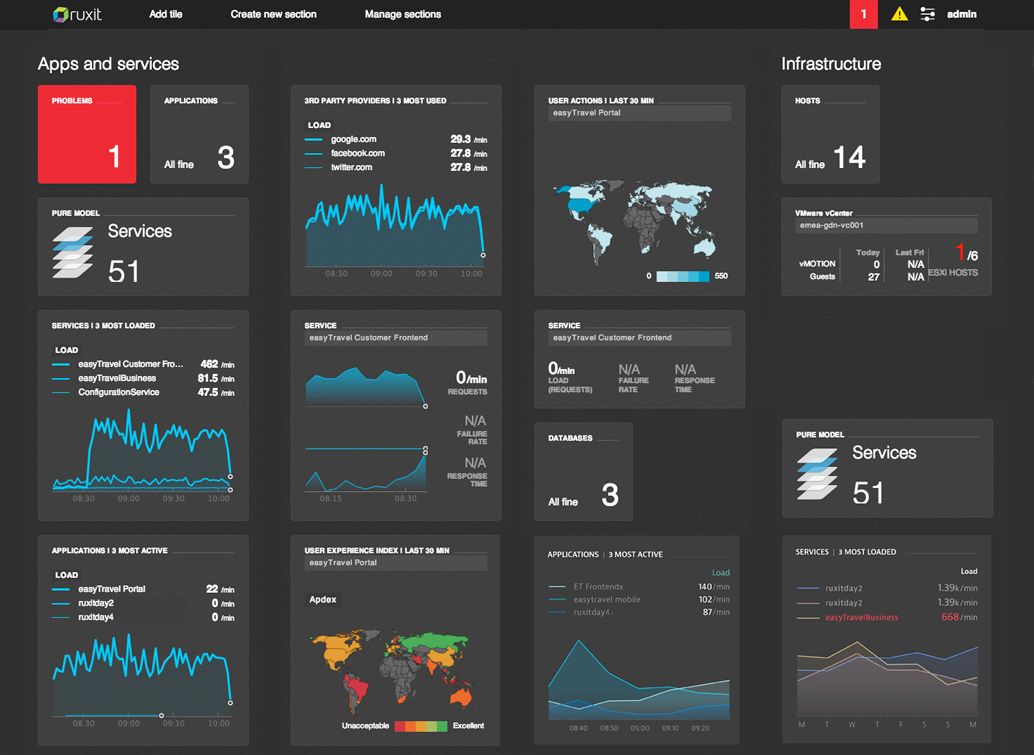Open the Databases 3 tile
Viewport: 1034px width, 755px height.
tap(583, 471)
